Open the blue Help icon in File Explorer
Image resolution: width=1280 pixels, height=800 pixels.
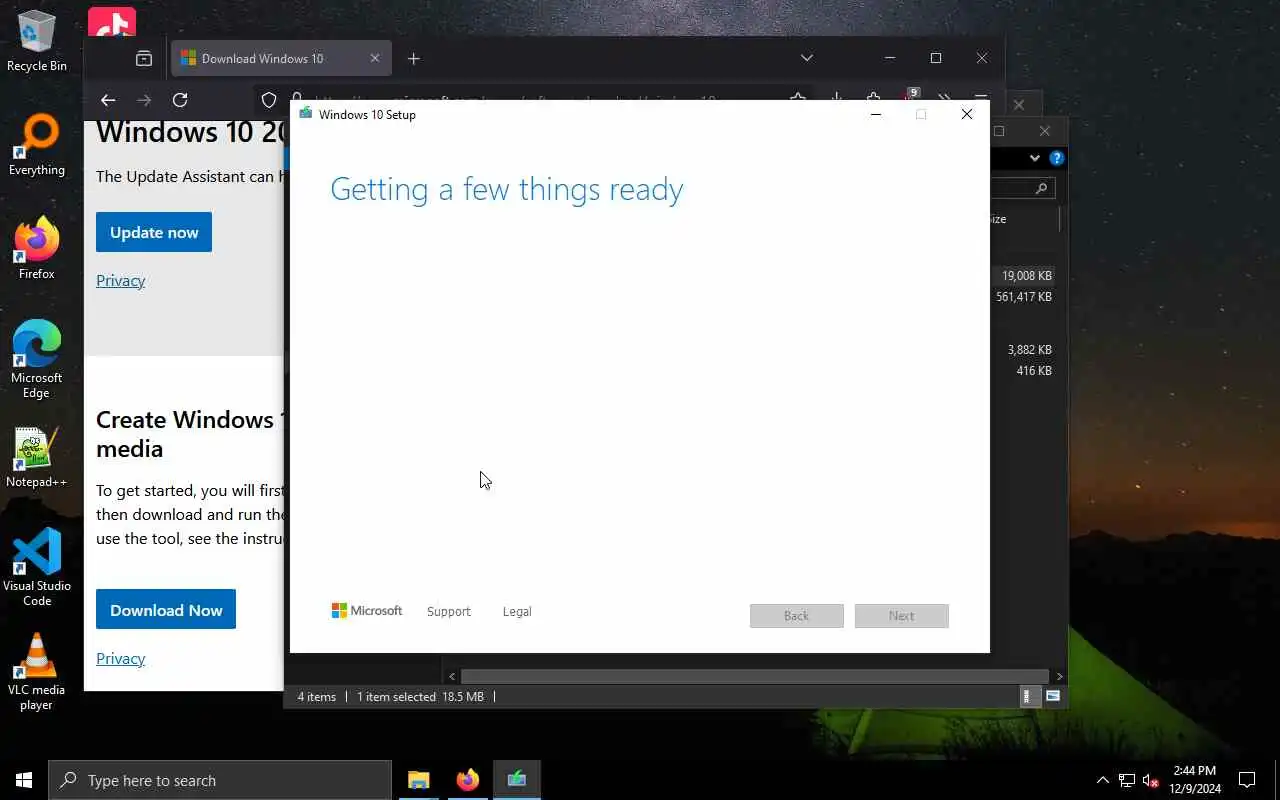(1057, 158)
